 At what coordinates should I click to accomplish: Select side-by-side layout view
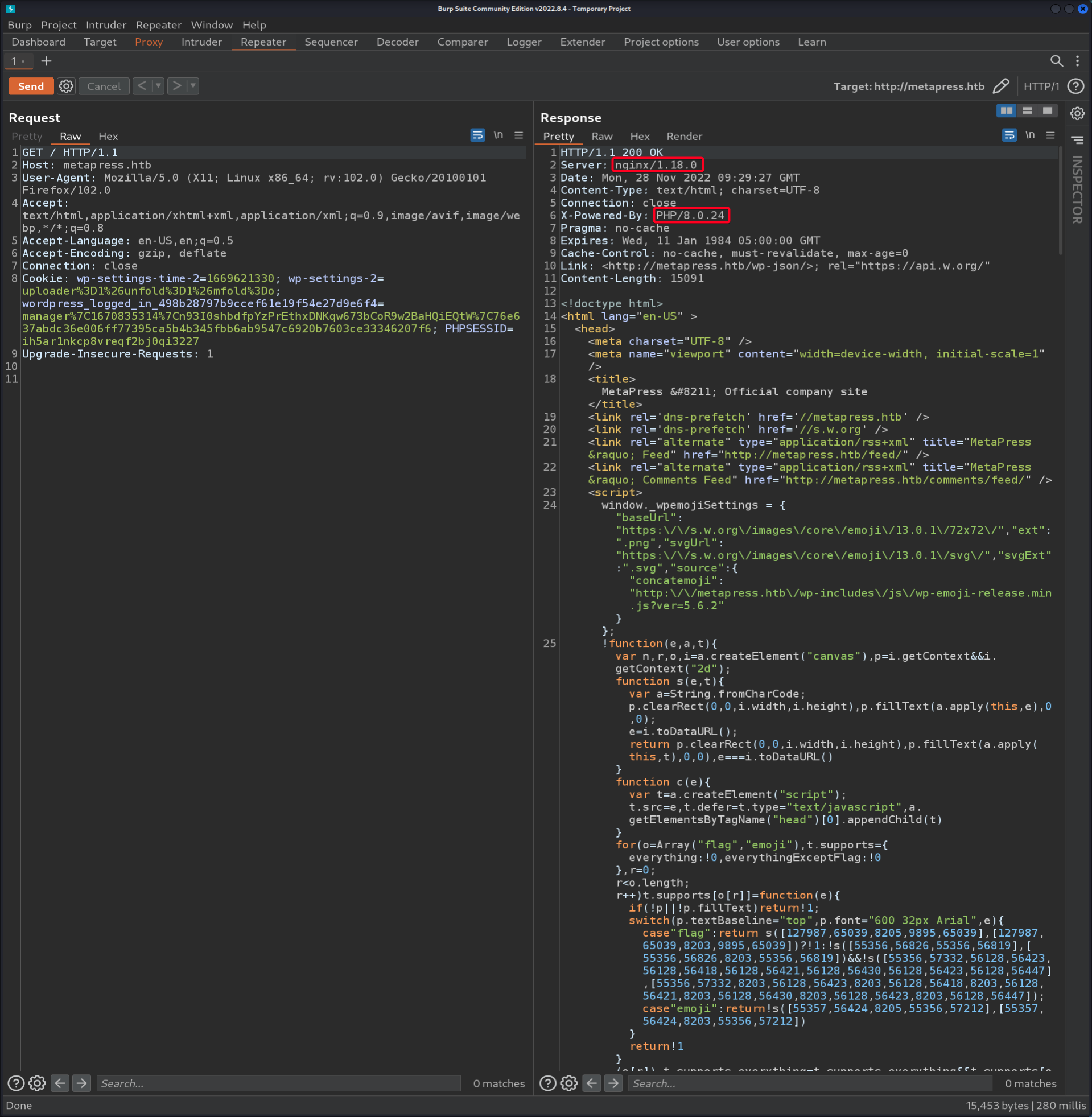[1007, 110]
